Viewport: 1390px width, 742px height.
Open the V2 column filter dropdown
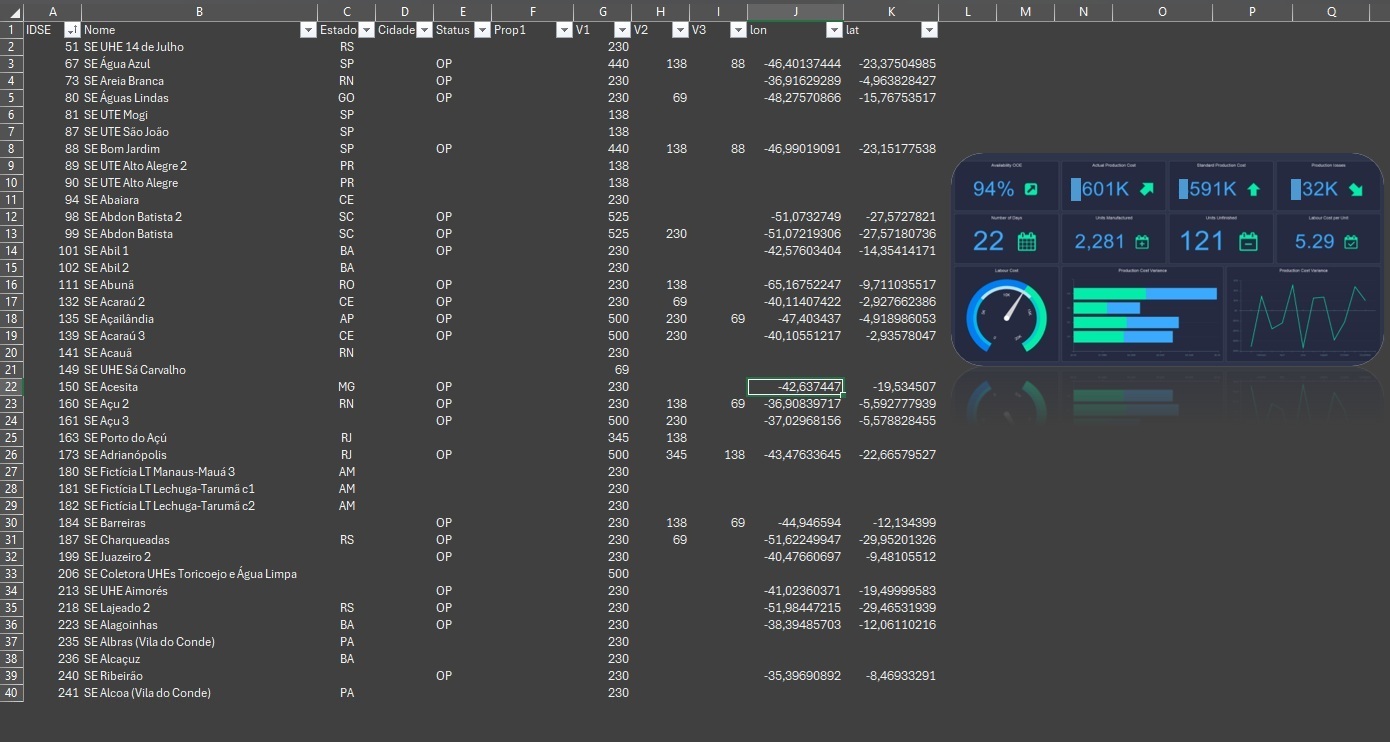pos(680,30)
